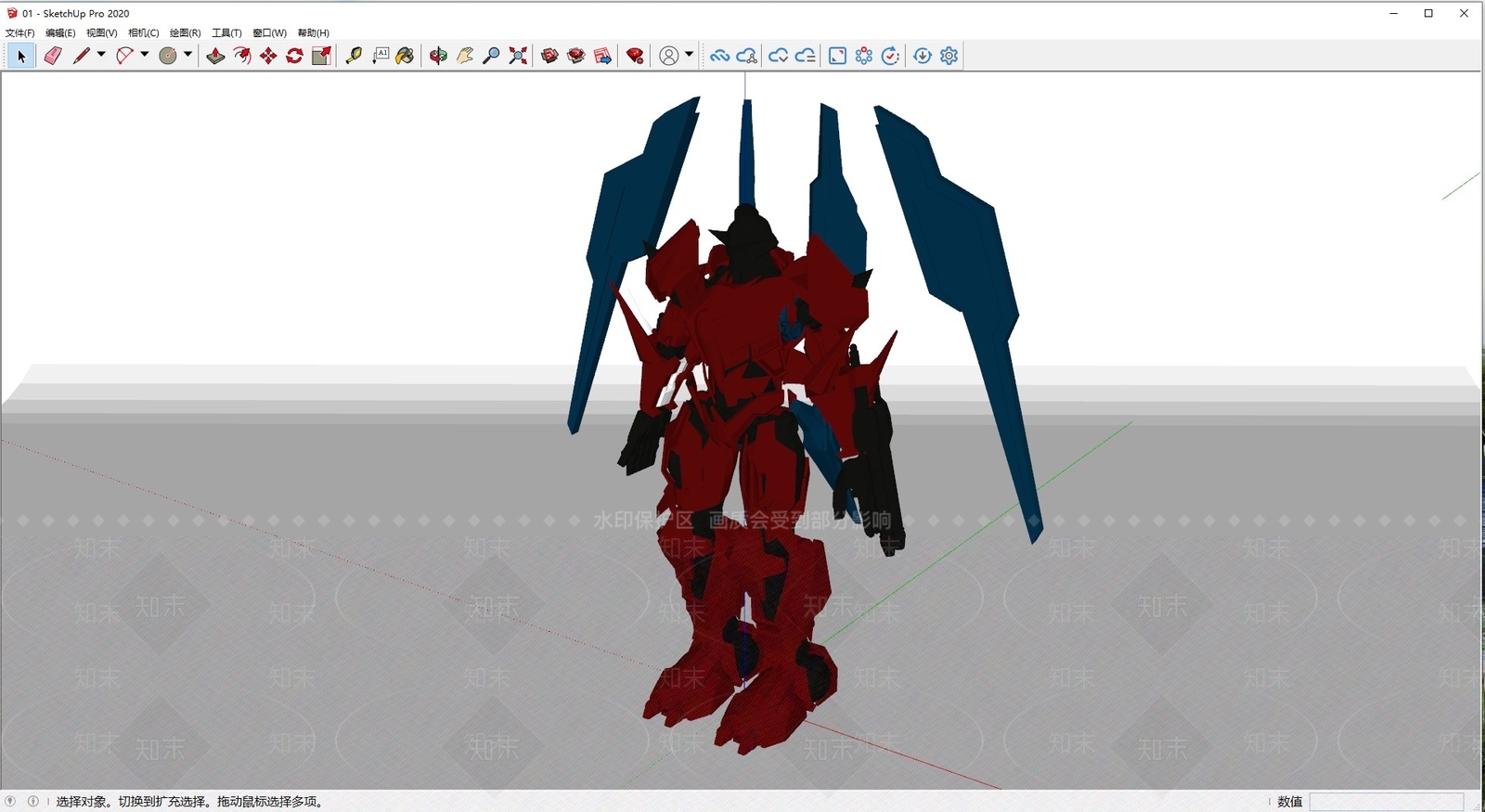Click the cloud with list lines icon
Viewport: 1485px width, 812px height.
805,56
